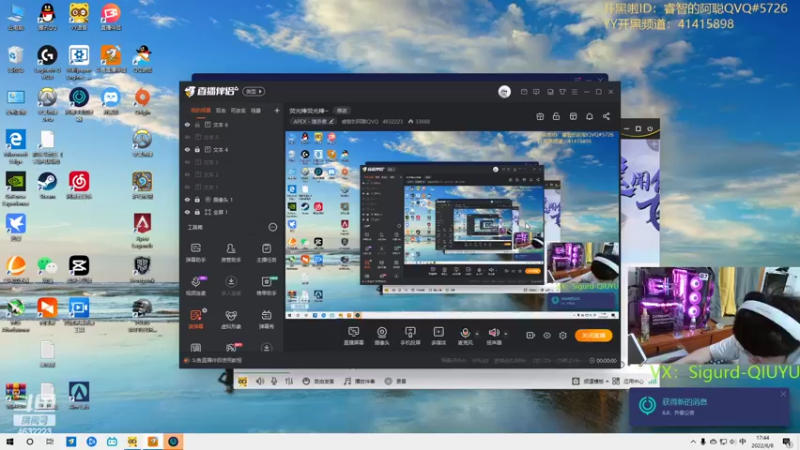Select the 文本 1 layer row
The height and width of the screenshot is (450, 800).
pyautogui.click(x=232, y=187)
